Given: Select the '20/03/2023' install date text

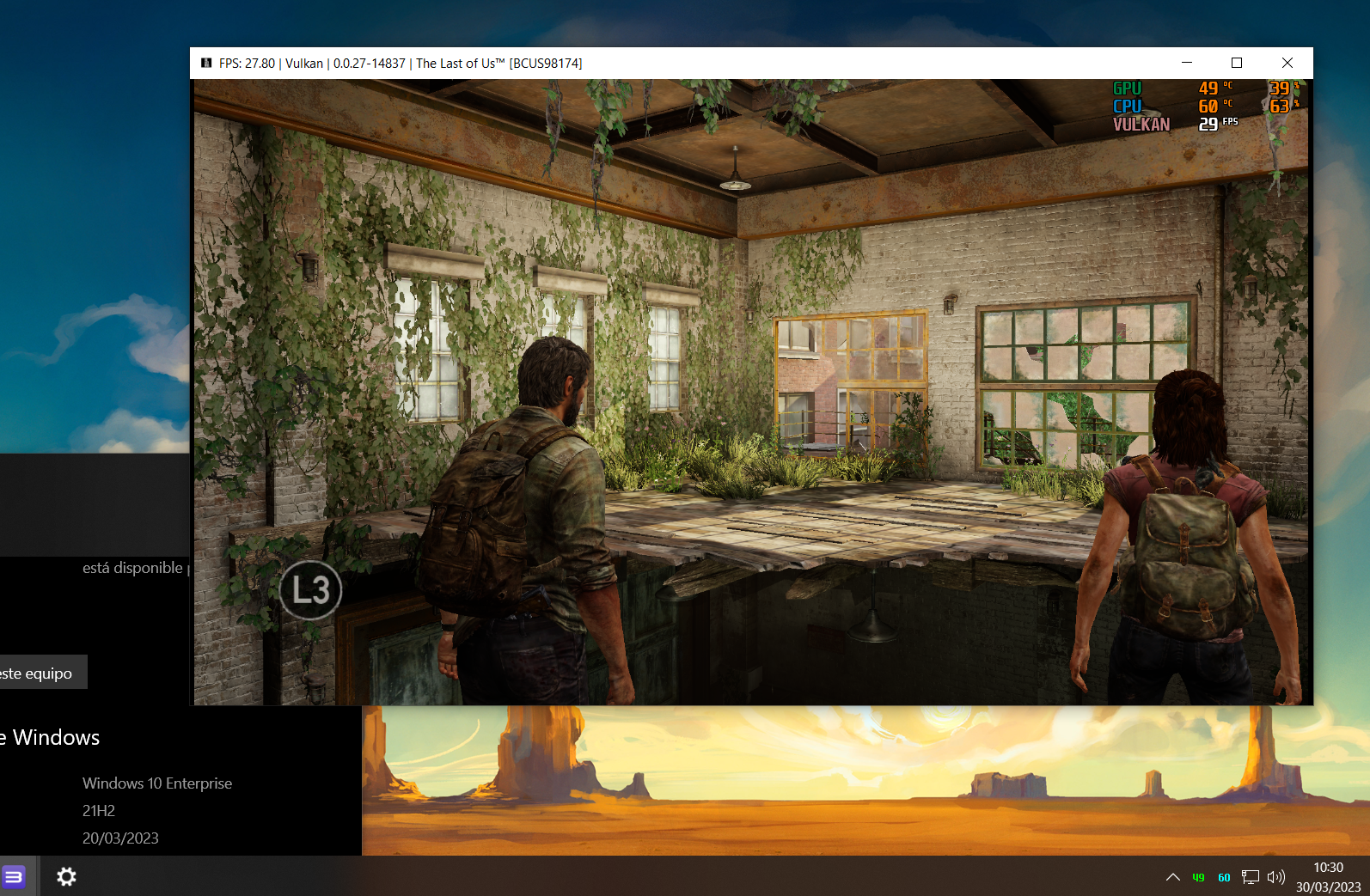Looking at the screenshot, I should [x=120, y=838].
